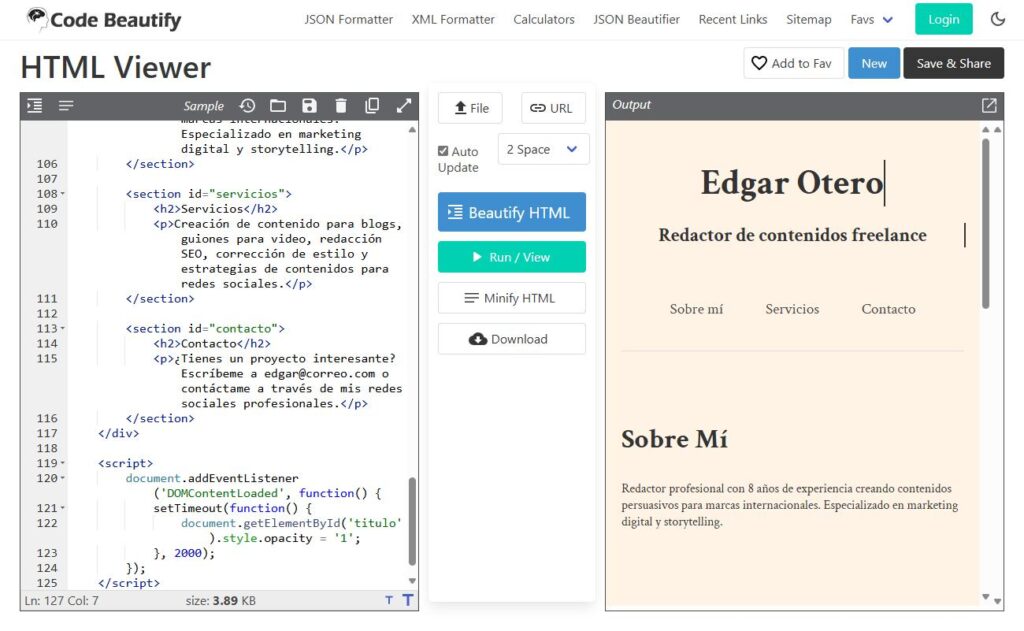
Task: Click the Minify HTML button
Action: pos(511,298)
